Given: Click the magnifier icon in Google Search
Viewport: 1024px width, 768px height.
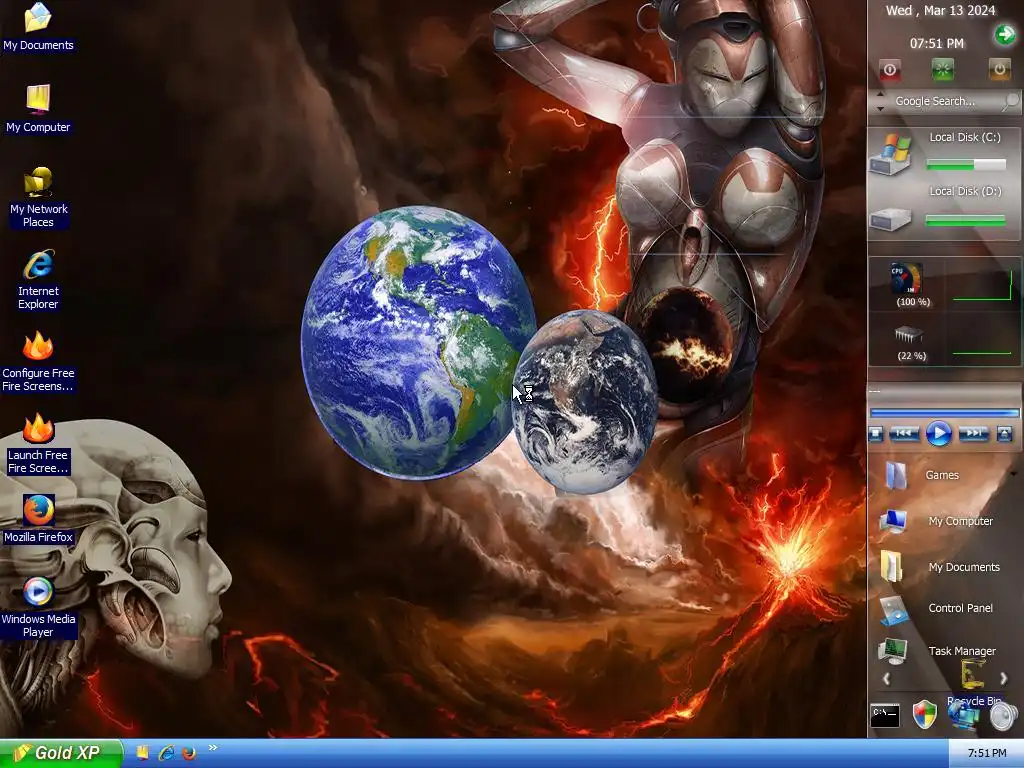Looking at the screenshot, I should tap(1010, 101).
